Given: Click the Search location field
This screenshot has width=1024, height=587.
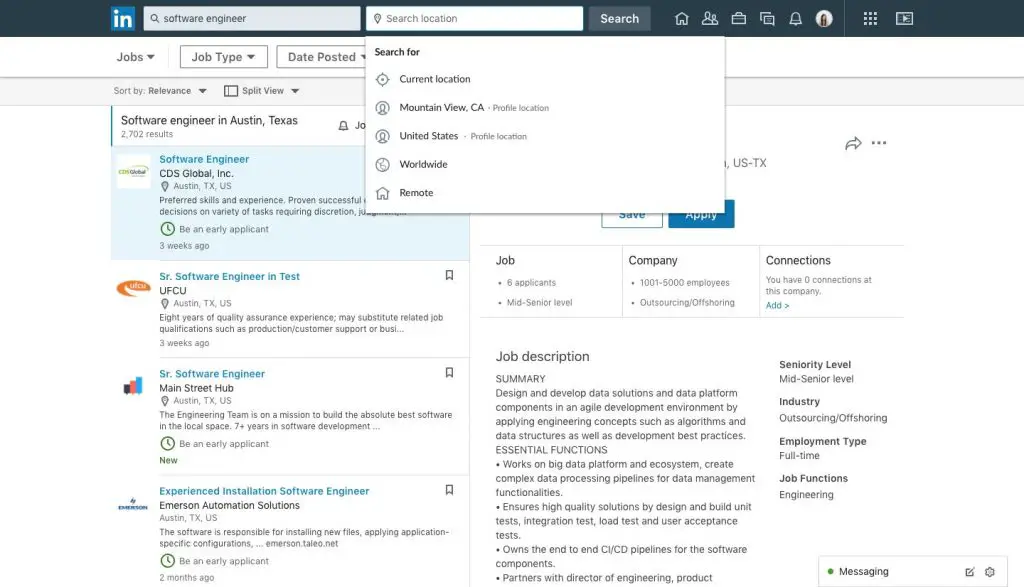Looking at the screenshot, I should click(475, 18).
